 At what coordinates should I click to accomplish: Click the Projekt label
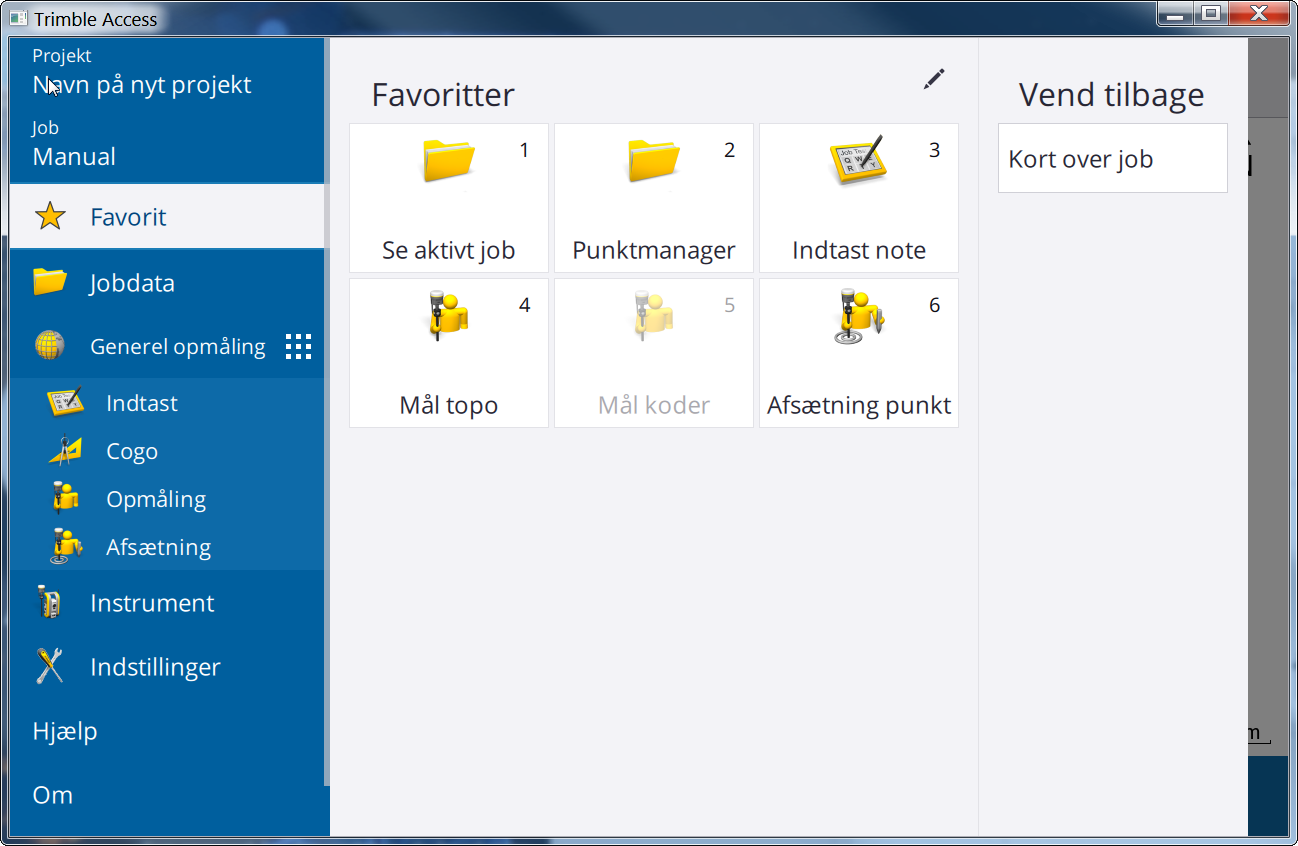[x=62, y=56]
